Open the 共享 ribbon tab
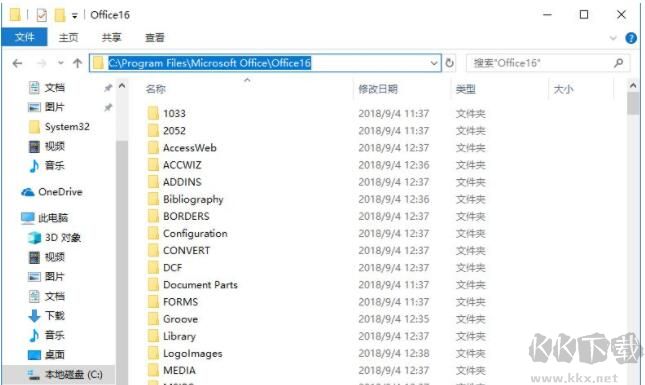This screenshot has width=645, height=385. 111,37
